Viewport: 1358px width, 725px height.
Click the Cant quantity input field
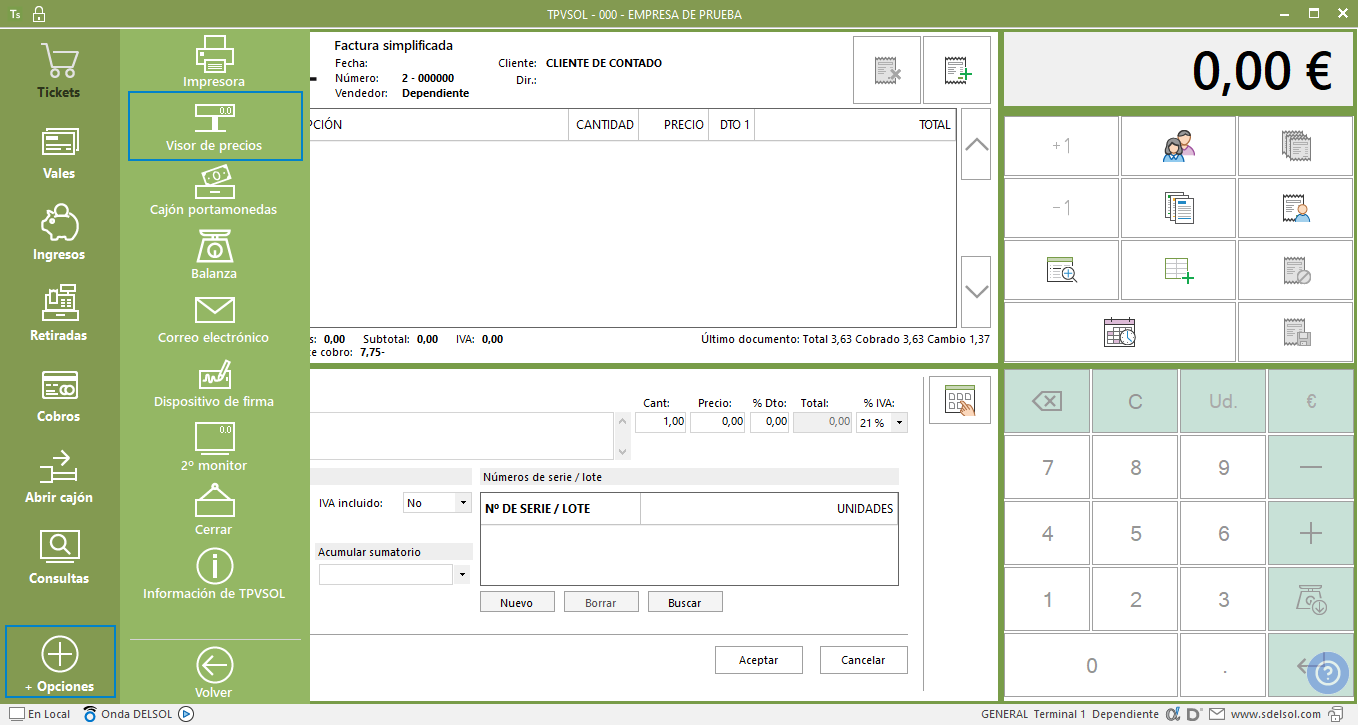tap(660, 422)
